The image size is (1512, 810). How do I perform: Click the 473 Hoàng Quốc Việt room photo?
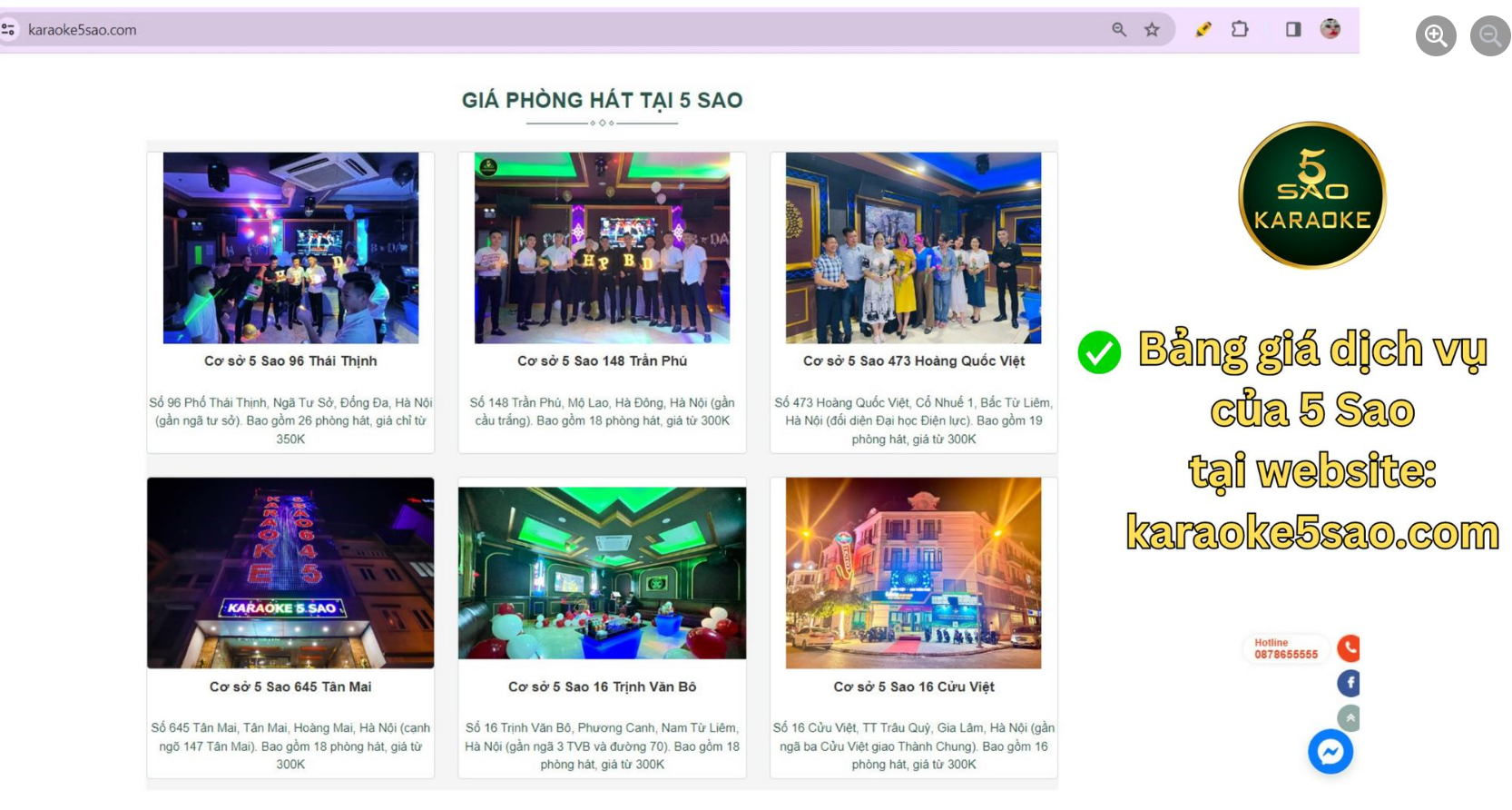[x=913, y=248]
